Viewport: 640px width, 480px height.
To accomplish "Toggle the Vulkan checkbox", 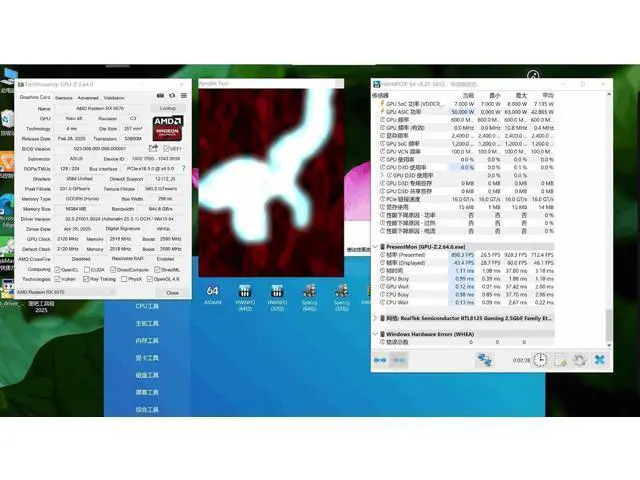I will [x=57, y=279].
